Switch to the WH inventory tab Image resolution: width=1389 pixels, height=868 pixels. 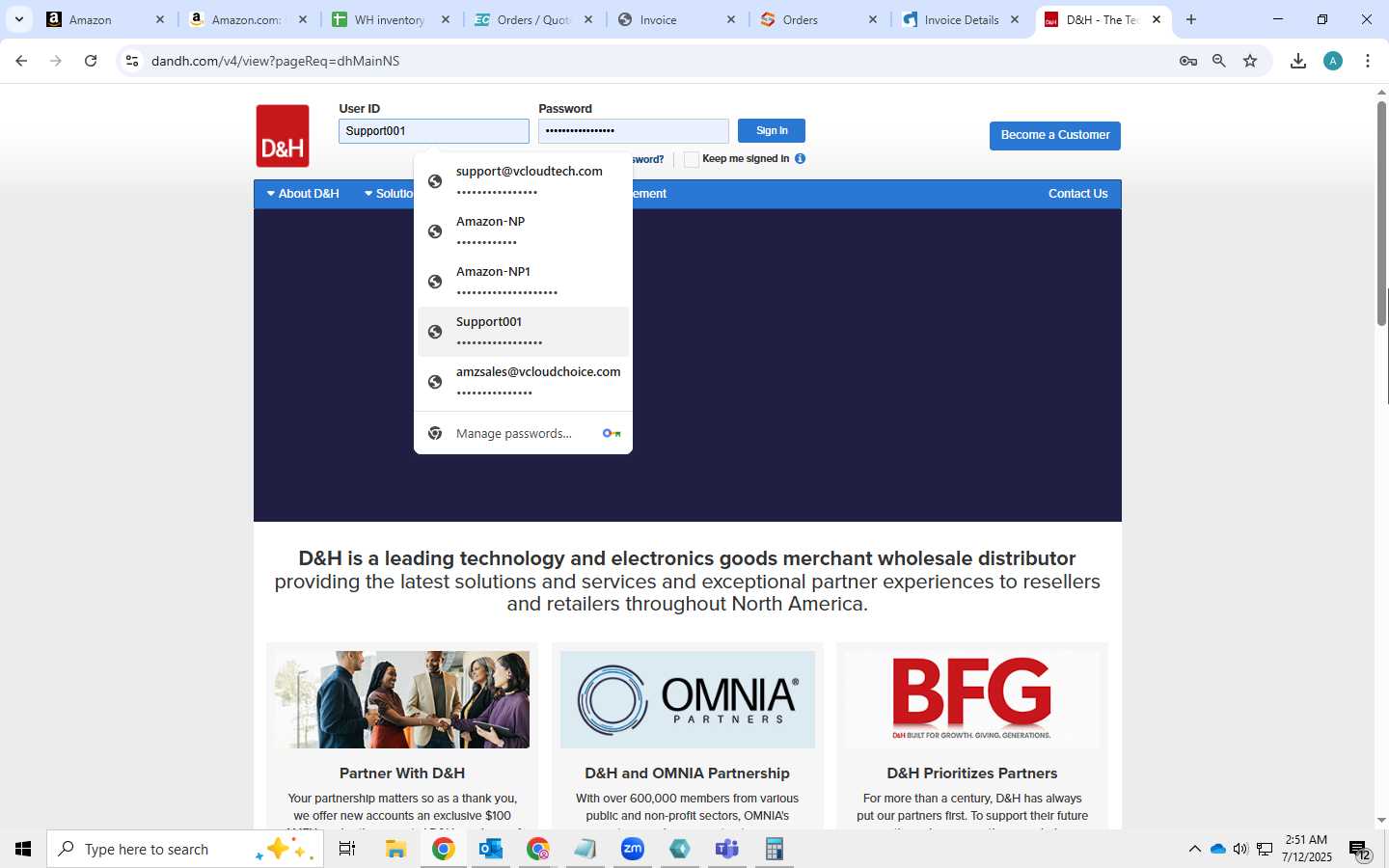point(390,19)
